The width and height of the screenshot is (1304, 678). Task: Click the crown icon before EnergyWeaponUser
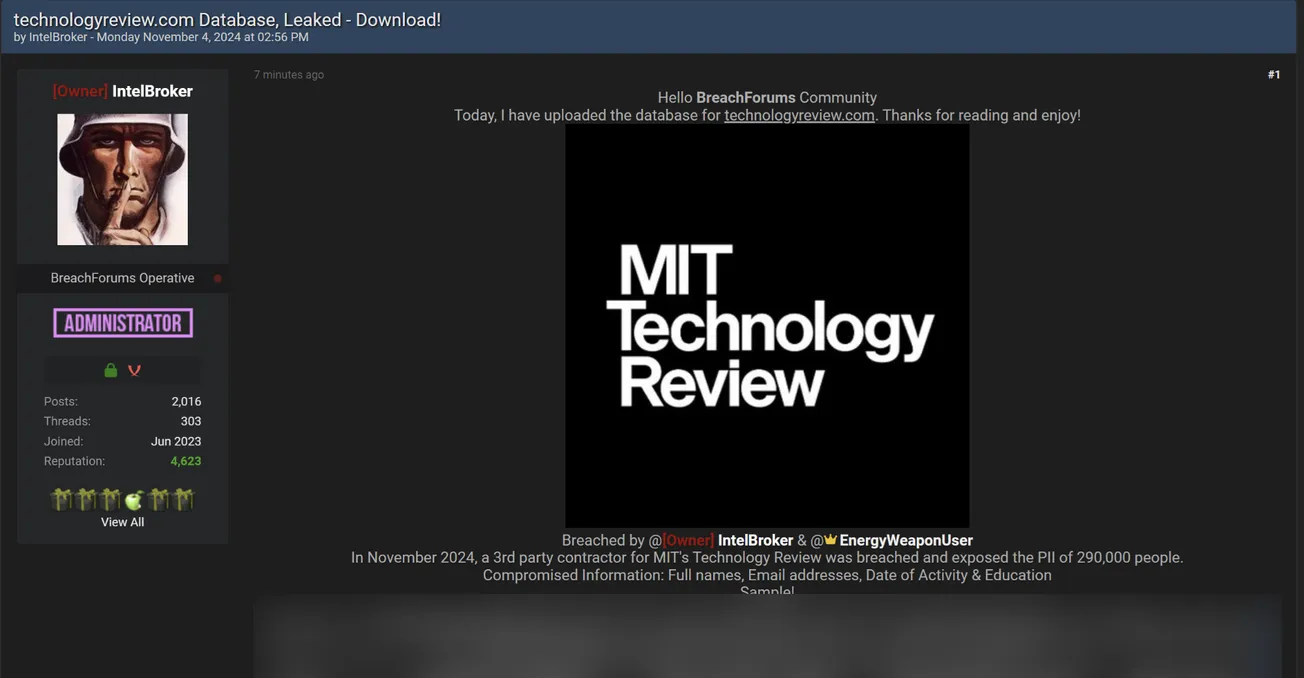pyautogui.click(x=831, y=540)
